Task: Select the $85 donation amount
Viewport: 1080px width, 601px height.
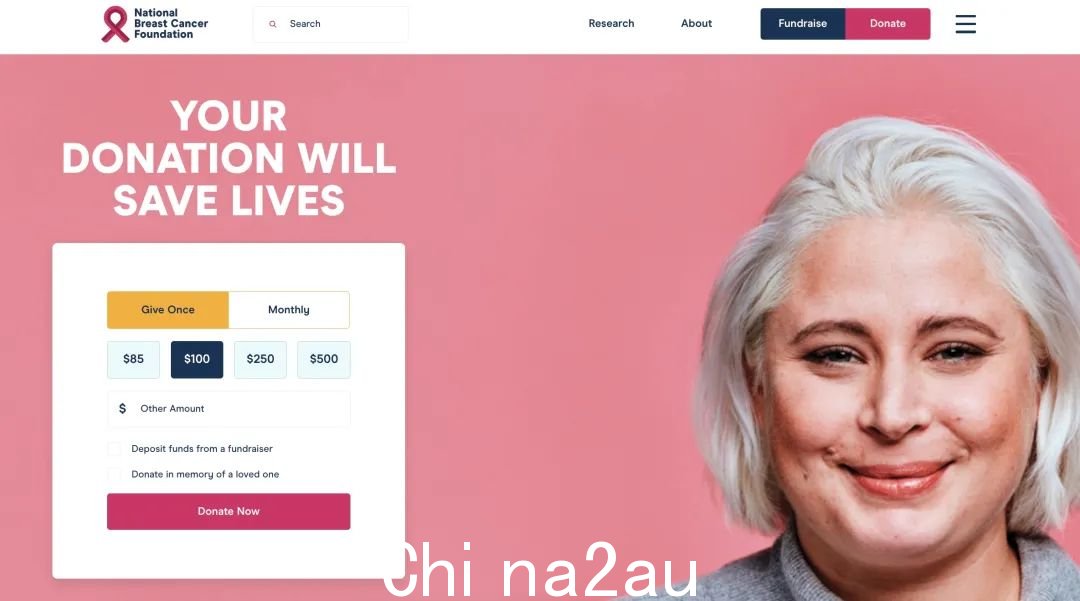Action: tap(134, 359)
